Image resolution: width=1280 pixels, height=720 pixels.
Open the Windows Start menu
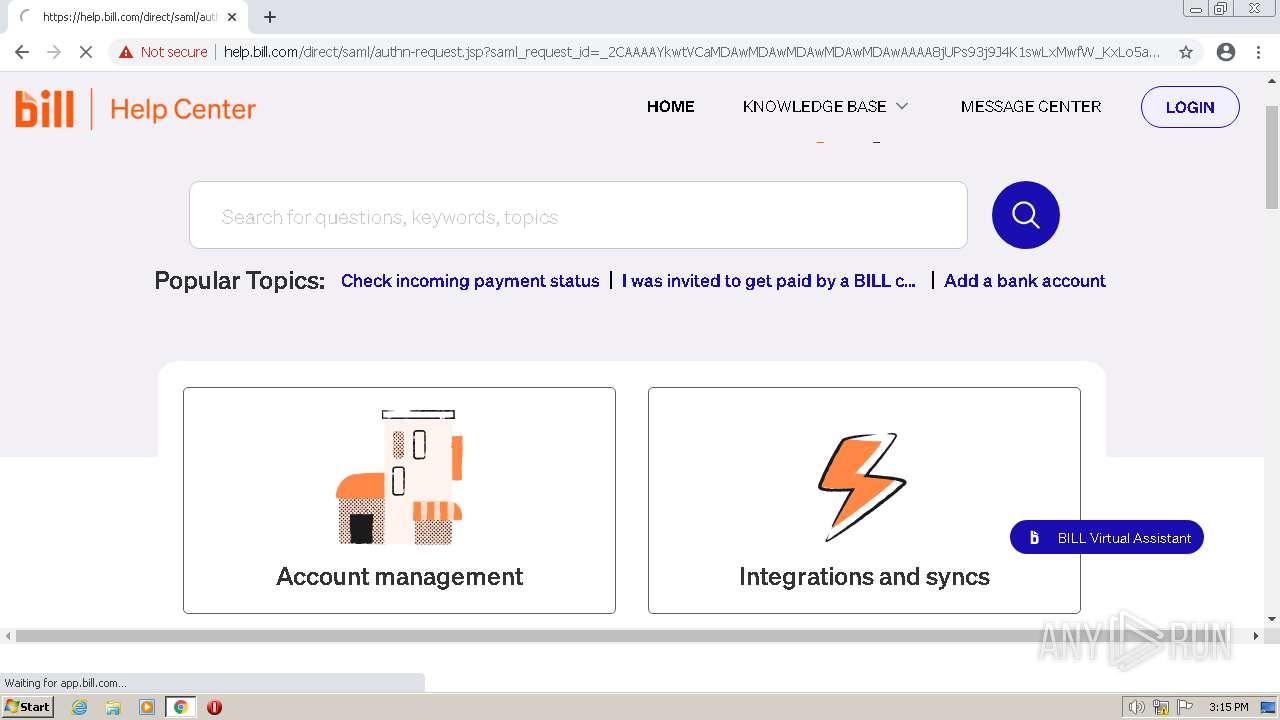coord(27,707)
